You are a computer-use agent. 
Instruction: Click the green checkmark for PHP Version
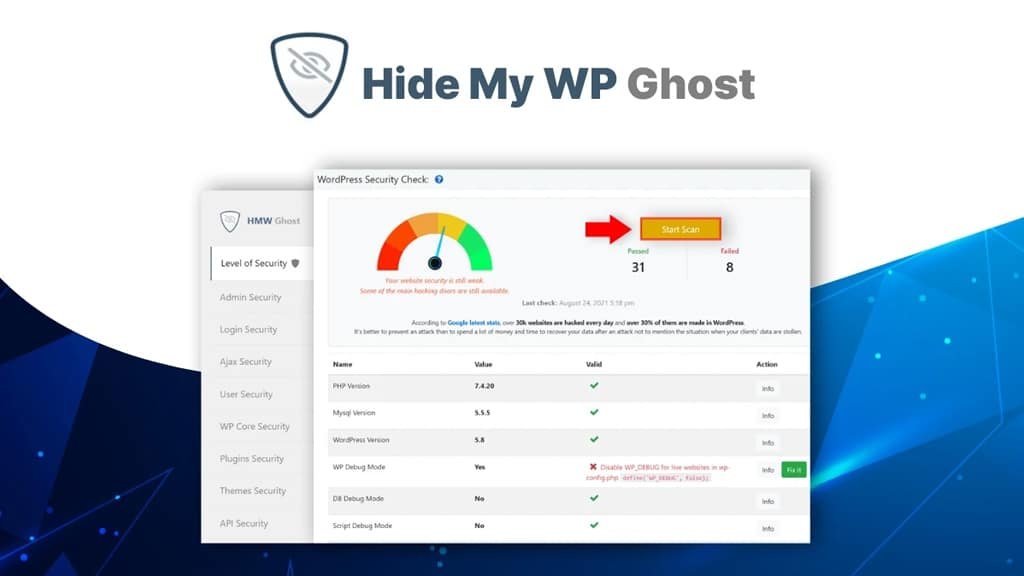[x=594, y=385]
